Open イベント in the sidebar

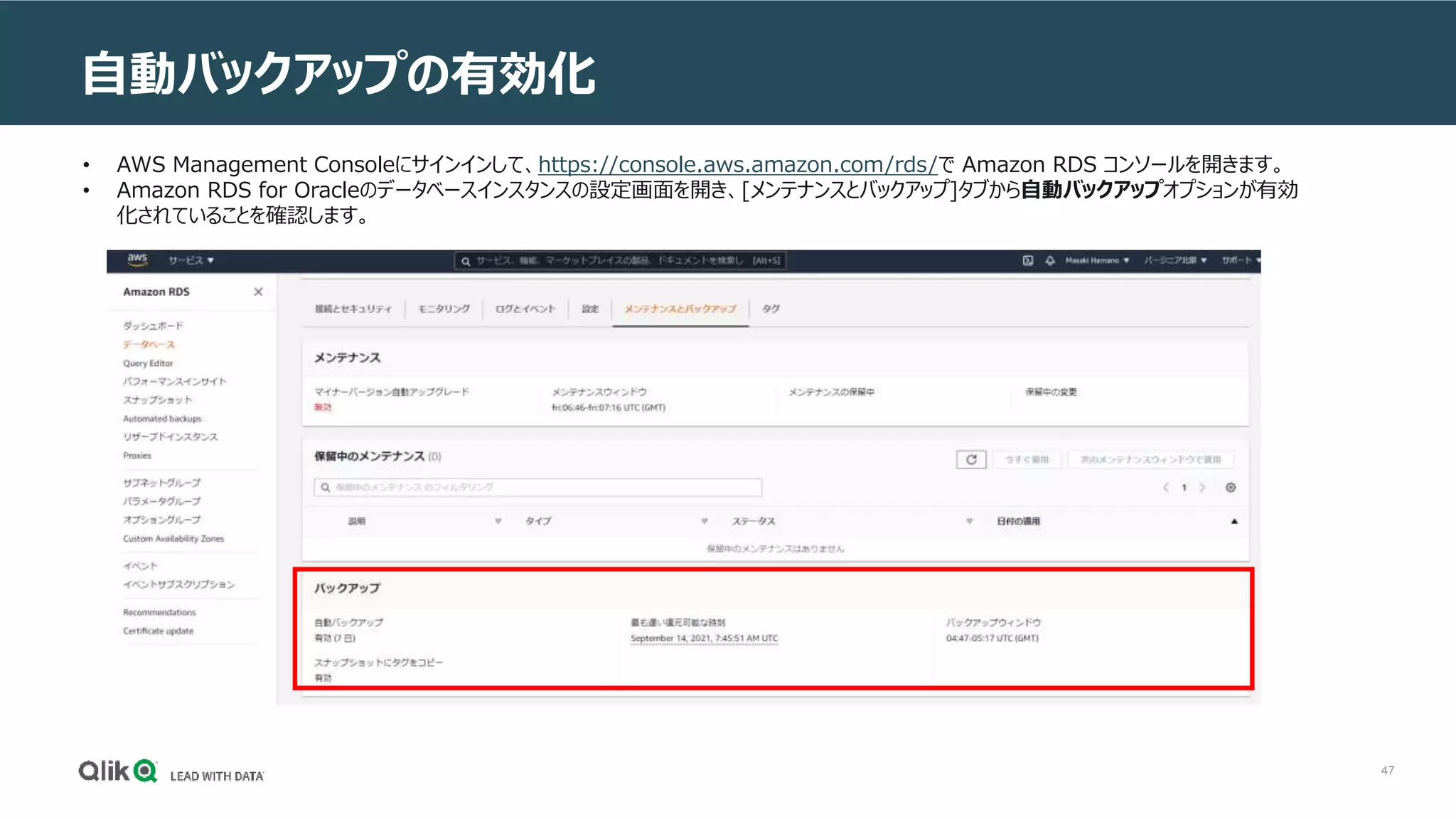140,566
